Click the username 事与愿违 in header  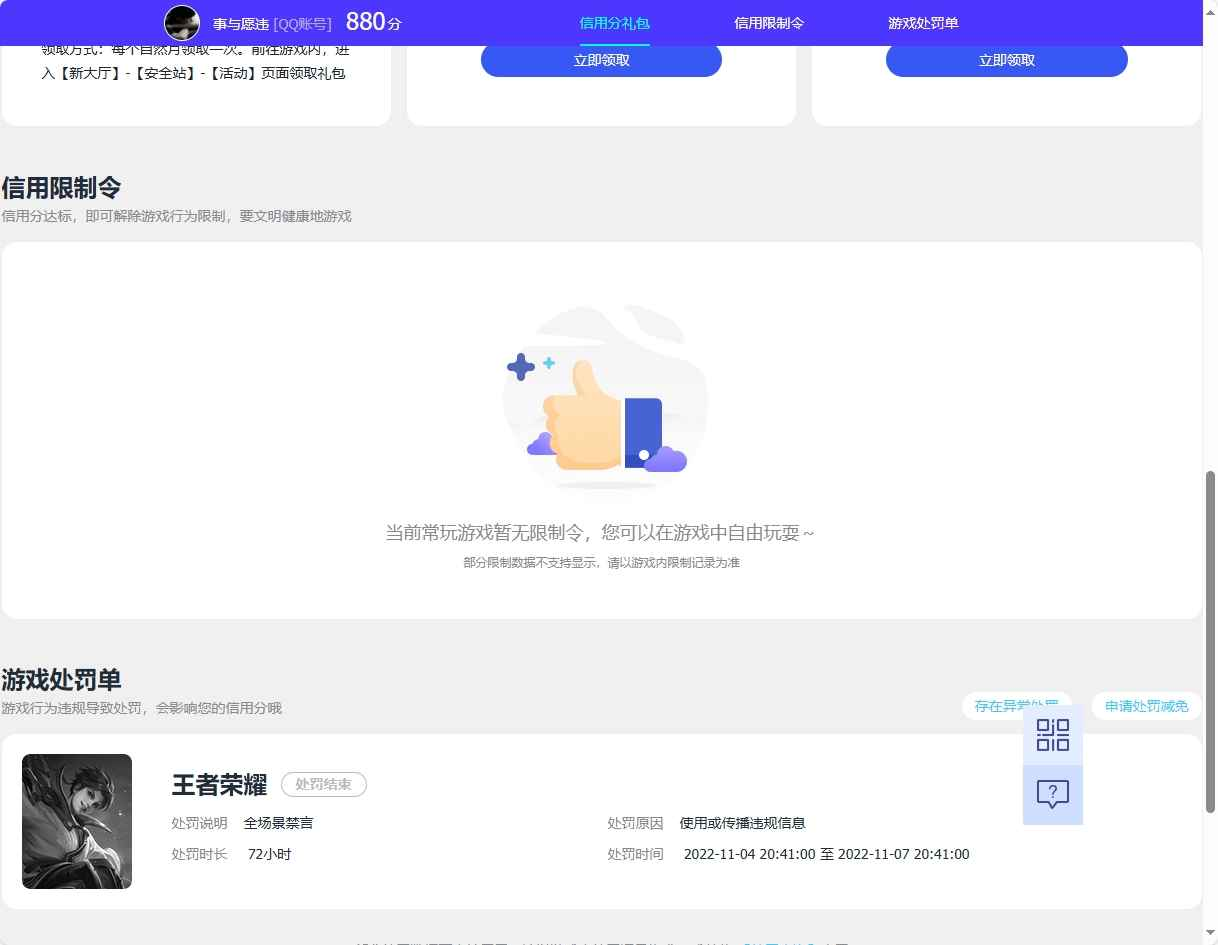(x=241, y=23)
